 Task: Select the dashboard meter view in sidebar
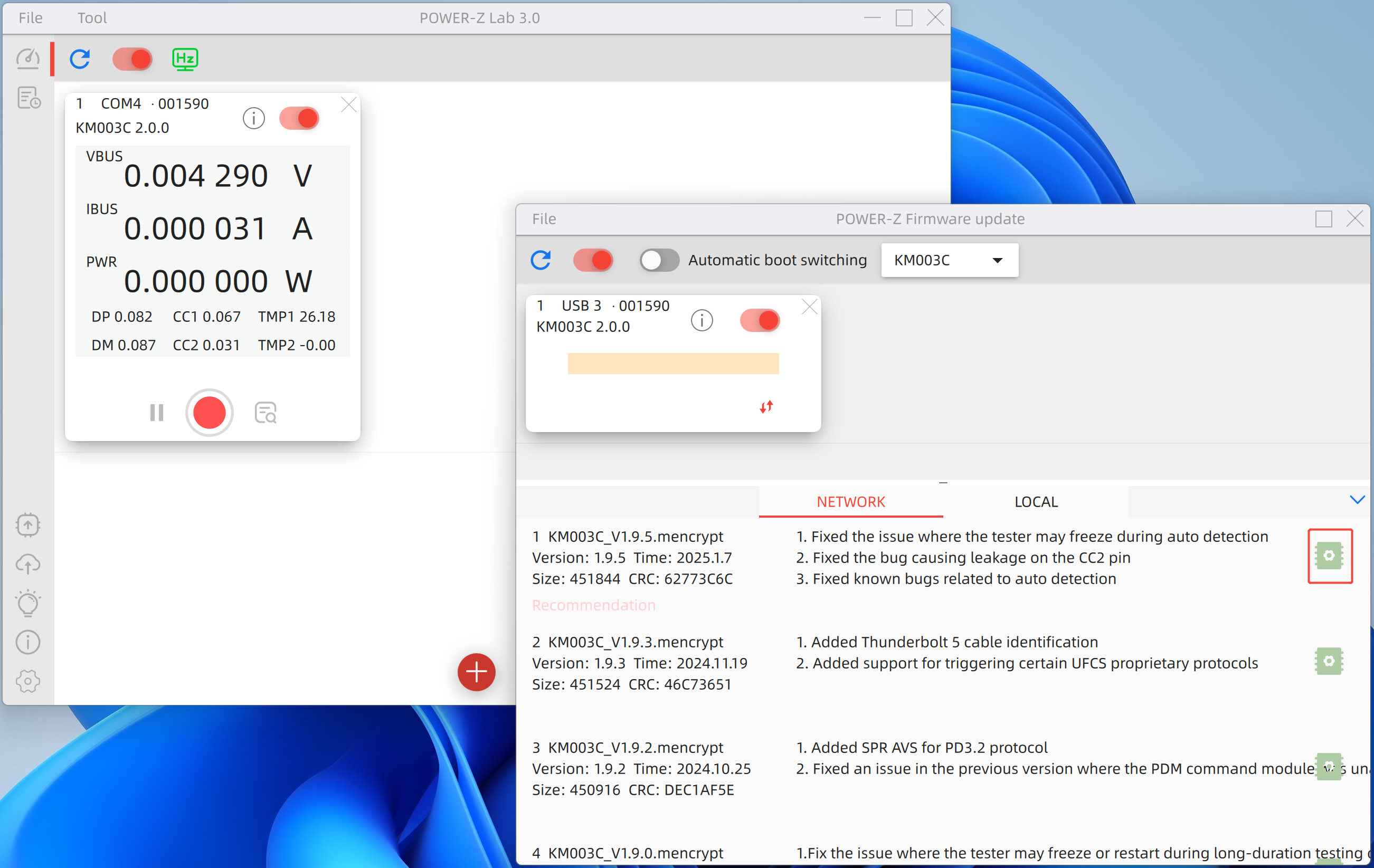(28, 58)
